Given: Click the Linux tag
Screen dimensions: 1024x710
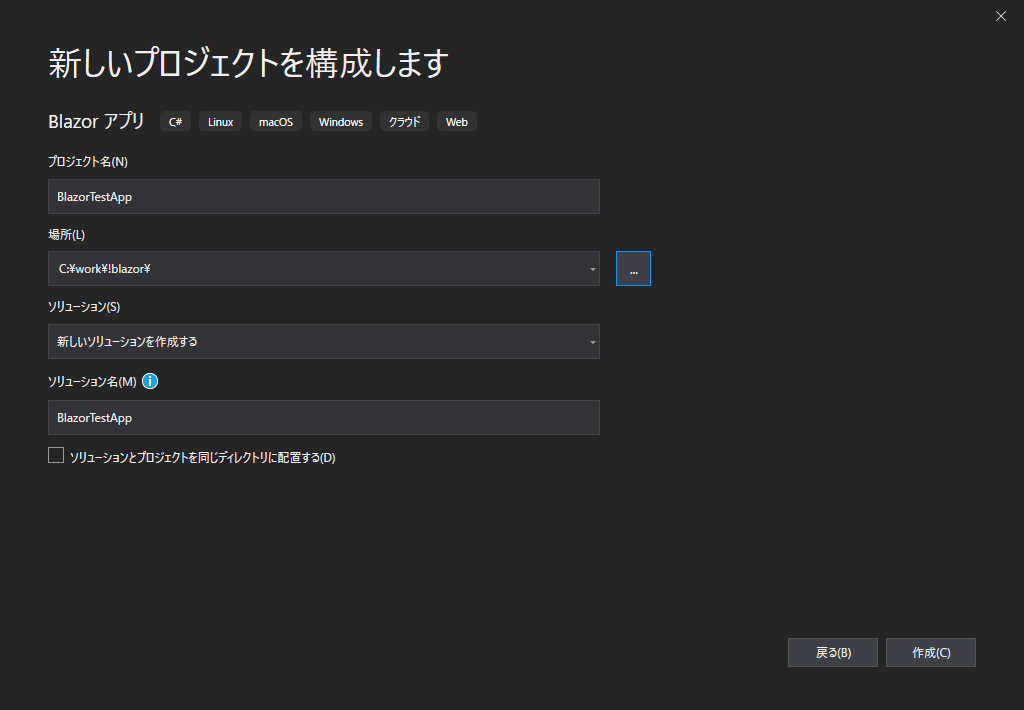Looking at the screenshot, I should point(221,121).
